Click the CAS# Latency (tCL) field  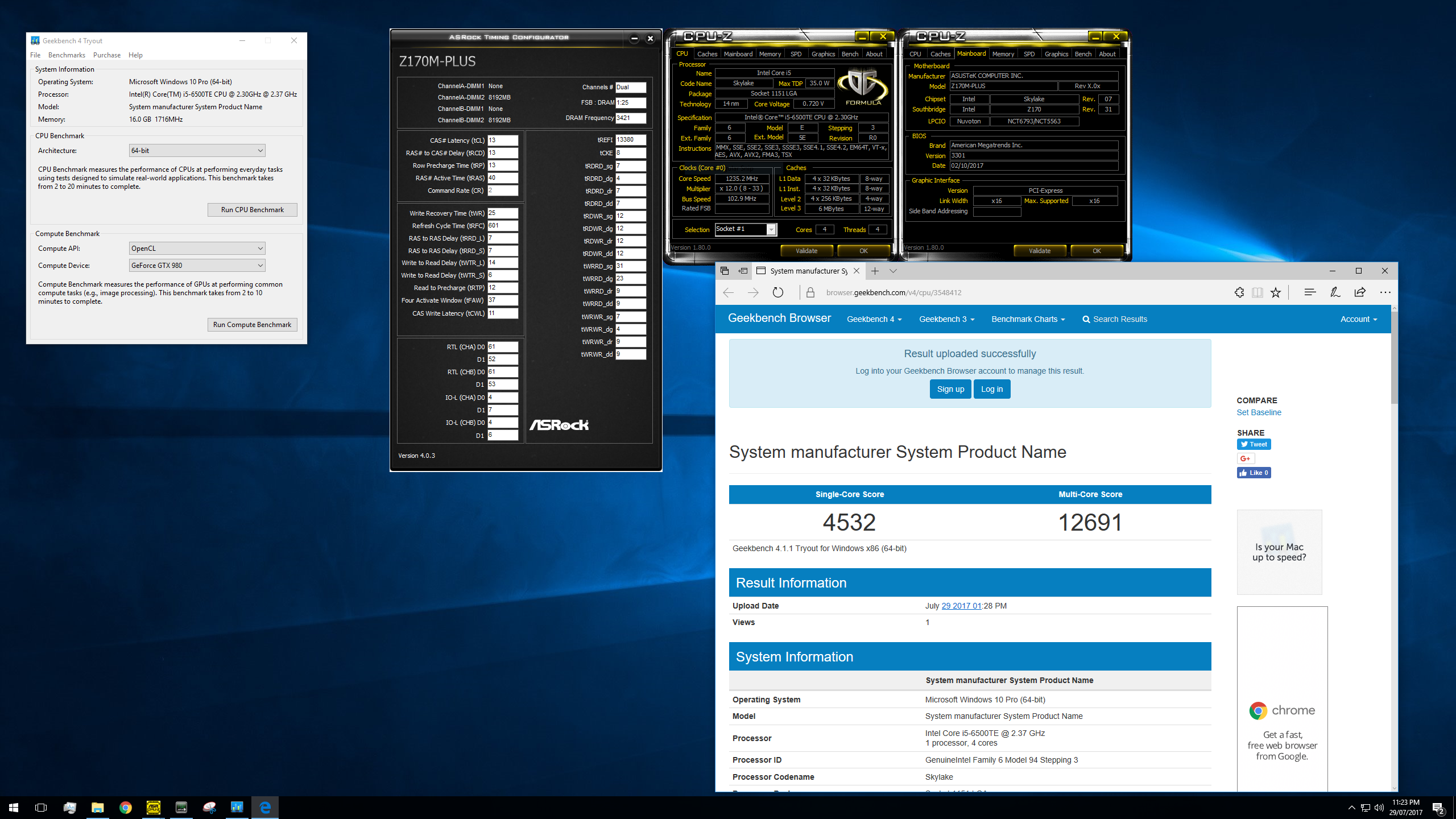503,140
